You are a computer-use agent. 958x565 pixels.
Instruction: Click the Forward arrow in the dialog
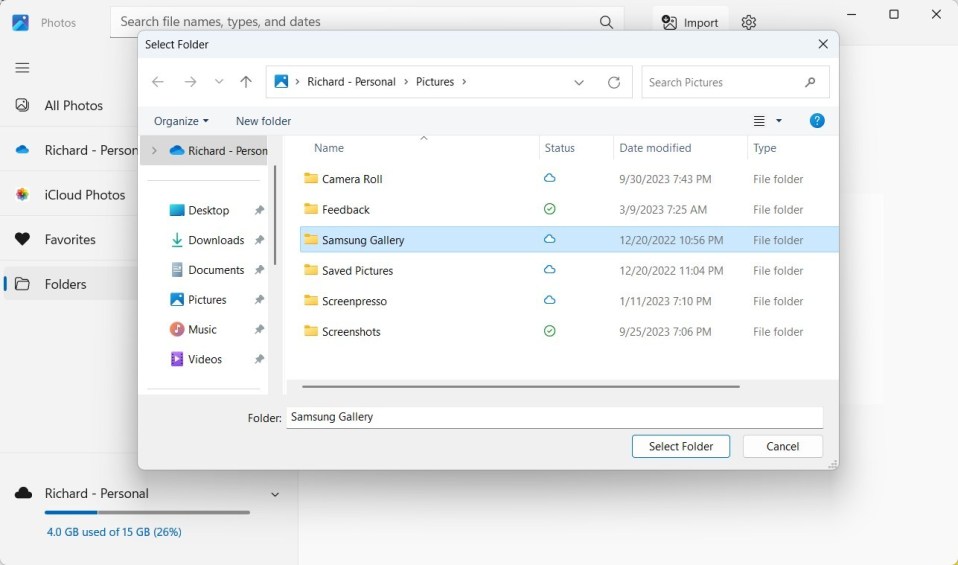191,82
